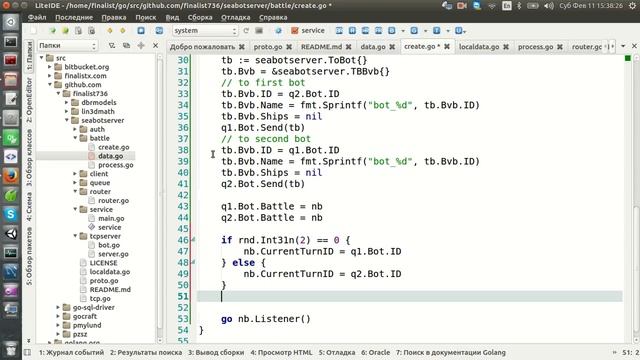Open 6: Oracle pane
Image resolution: width=640 pixels, height=360 pixels.
[375, 352]
